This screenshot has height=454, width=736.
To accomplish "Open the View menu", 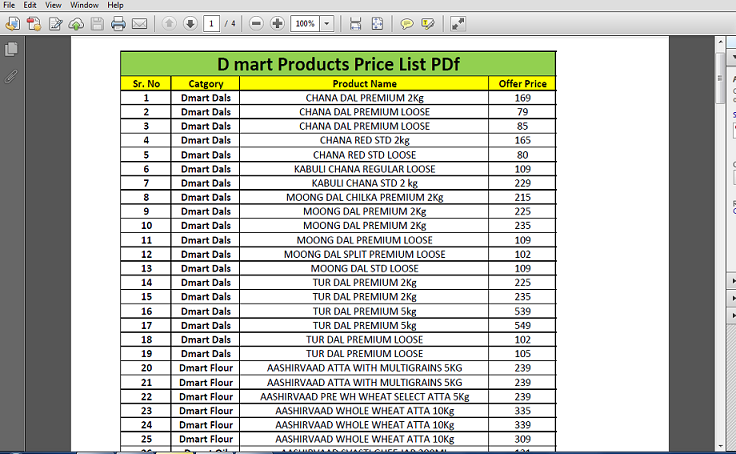I will pos(53,5).
